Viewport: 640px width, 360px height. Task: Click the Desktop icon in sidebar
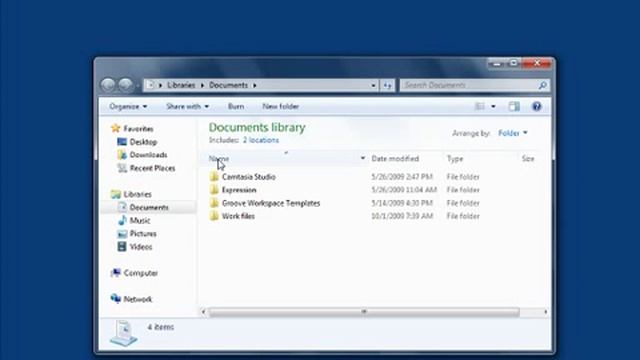click(x=122, y=142)
